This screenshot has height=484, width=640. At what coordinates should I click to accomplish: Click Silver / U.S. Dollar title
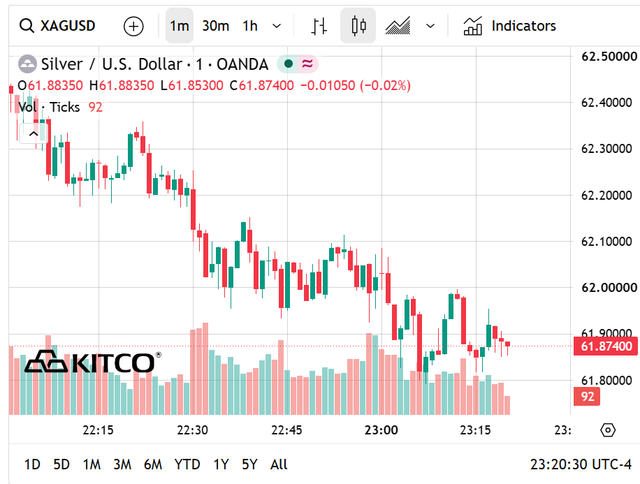[111, 64]
